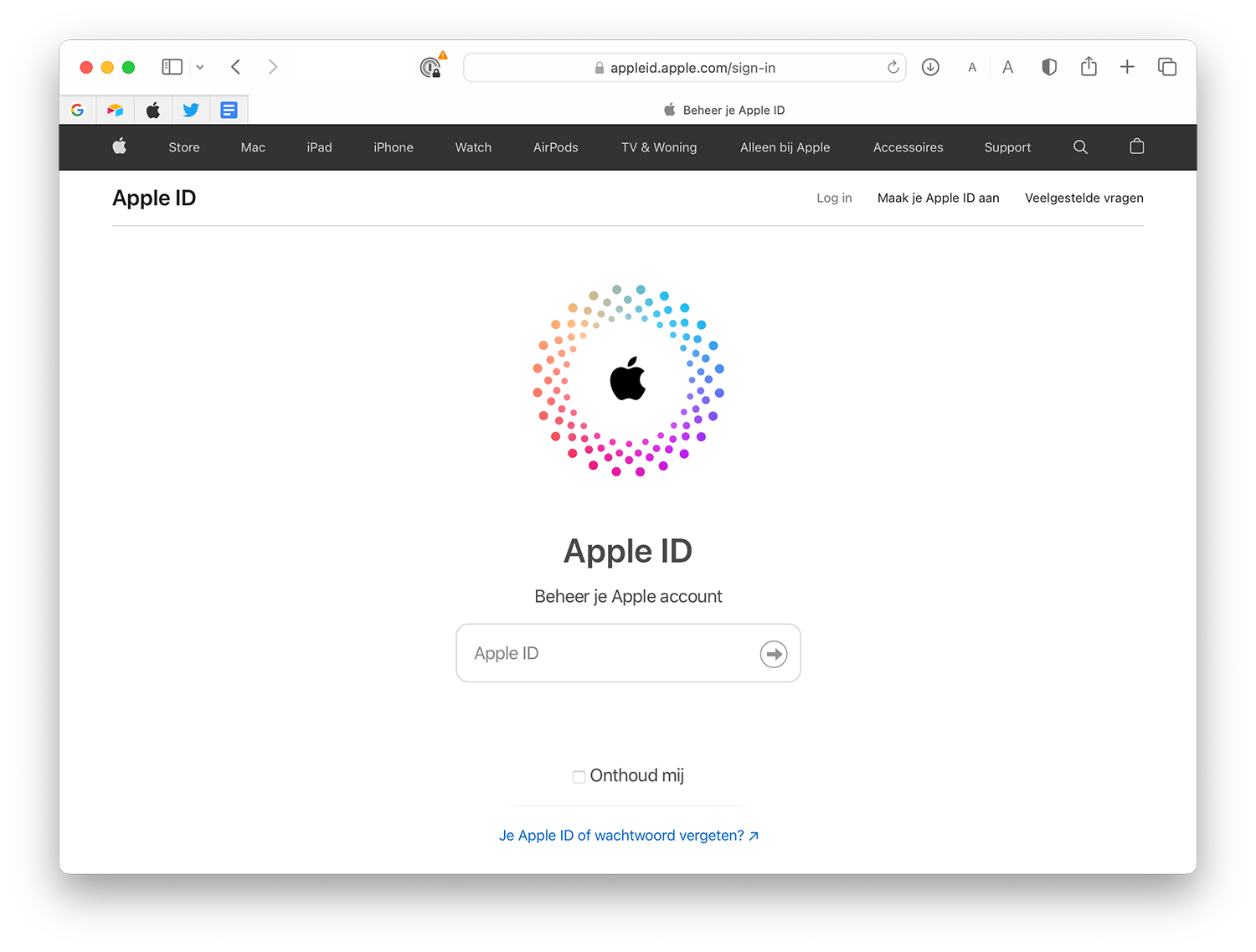Image resolution: width=1256 pixels, height=952 pixels.
Task: Reload the page with the refresh icon
Action: click(893, 68)
